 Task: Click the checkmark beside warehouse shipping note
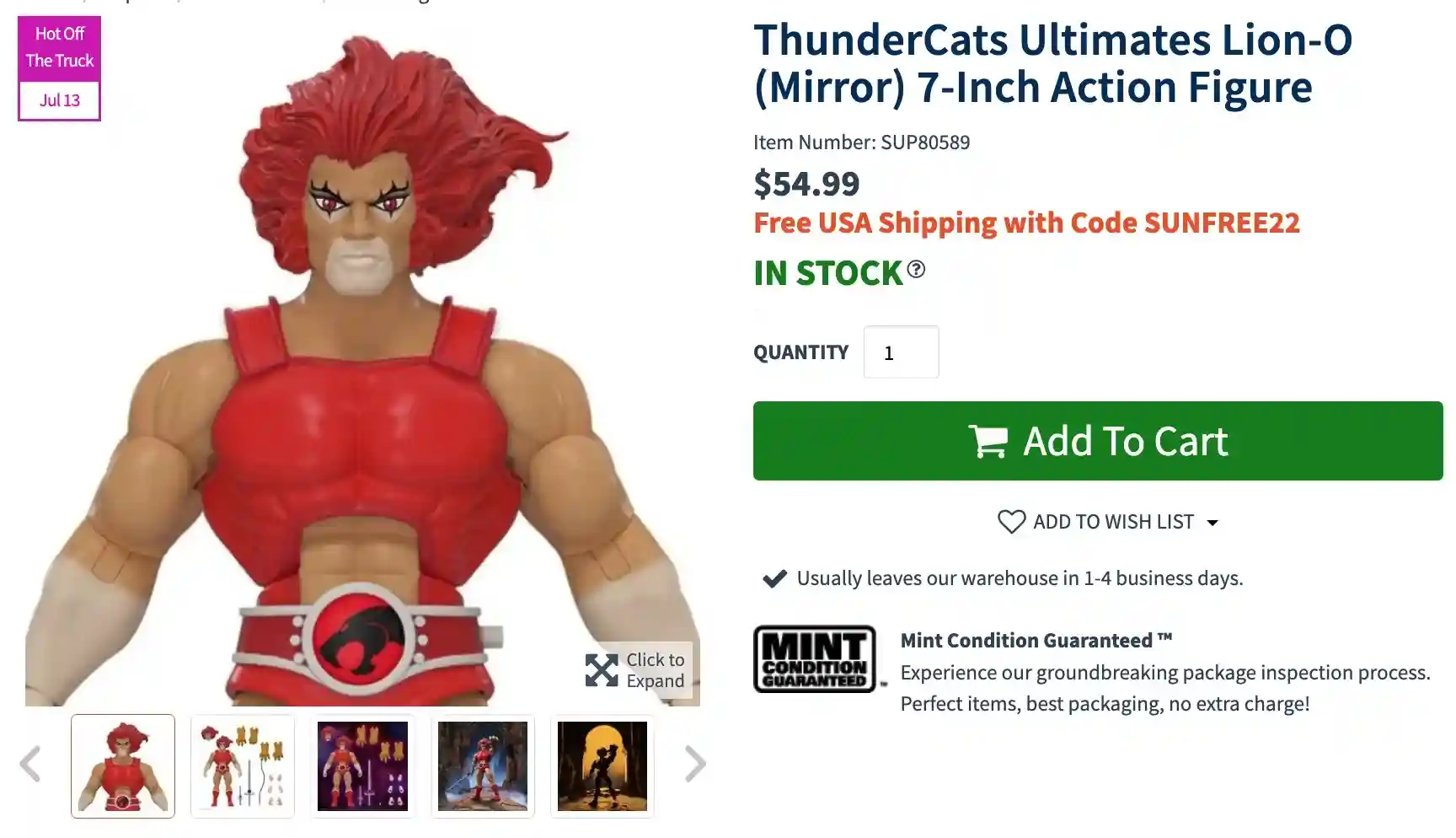pos(774,578)
